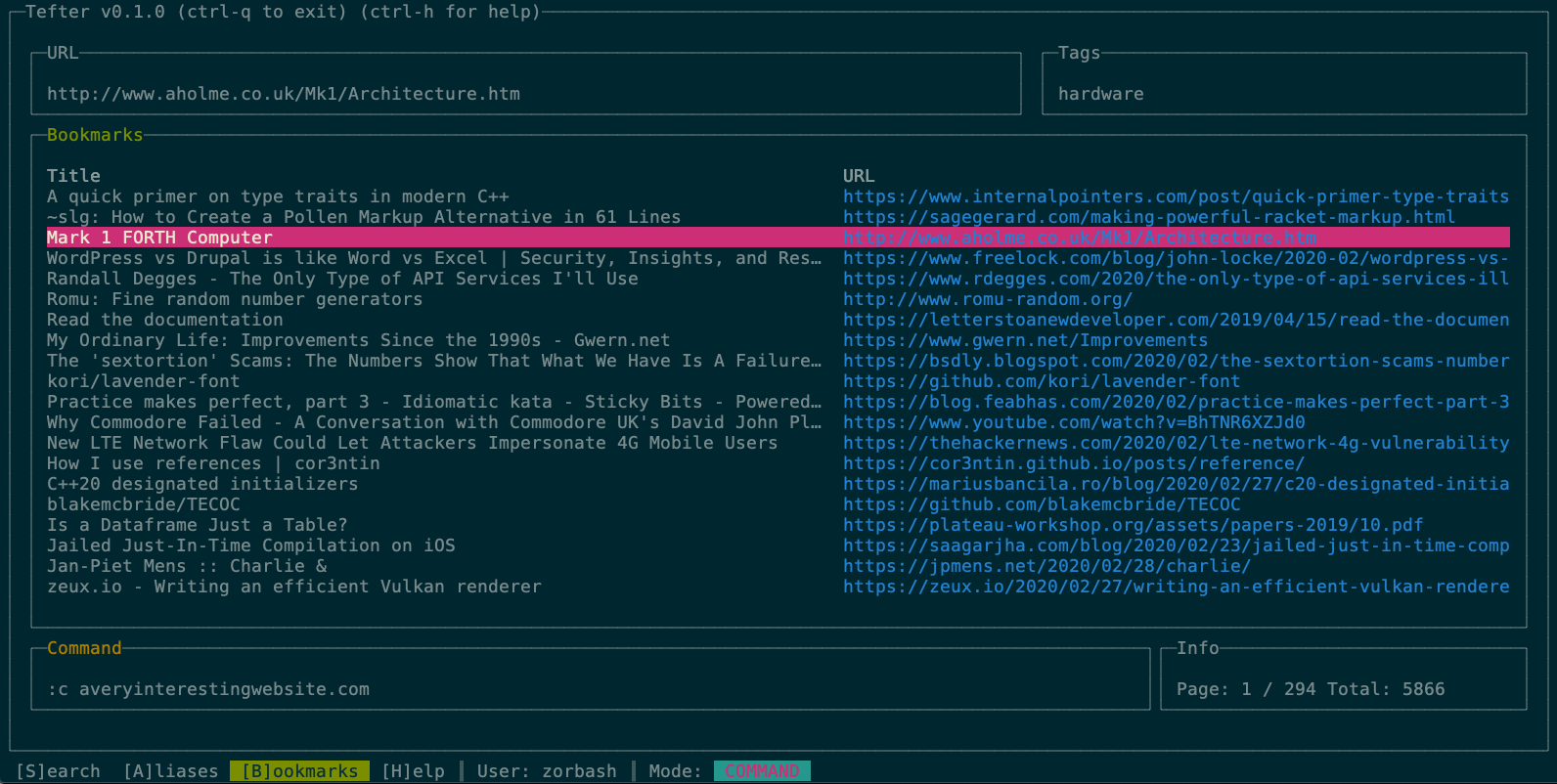The width and height of the screenshot is (1557, 784).
Task: Open the [H]elp tab
Action: click(x=414, y=771)
